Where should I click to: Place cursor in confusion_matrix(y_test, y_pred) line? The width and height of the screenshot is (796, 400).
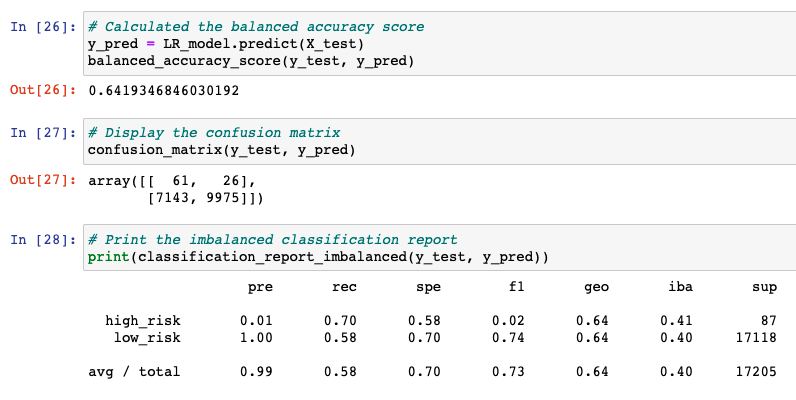coord(221,150)
